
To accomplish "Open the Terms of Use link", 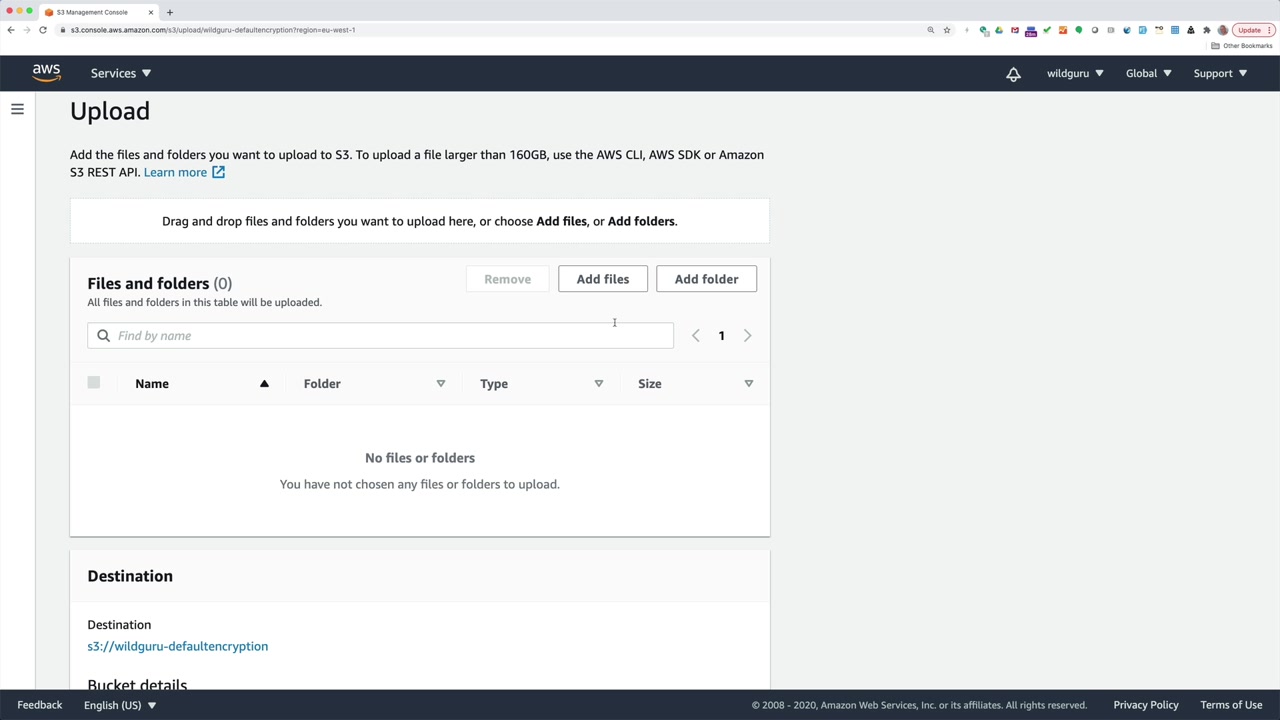I will tap(1231, 705).
